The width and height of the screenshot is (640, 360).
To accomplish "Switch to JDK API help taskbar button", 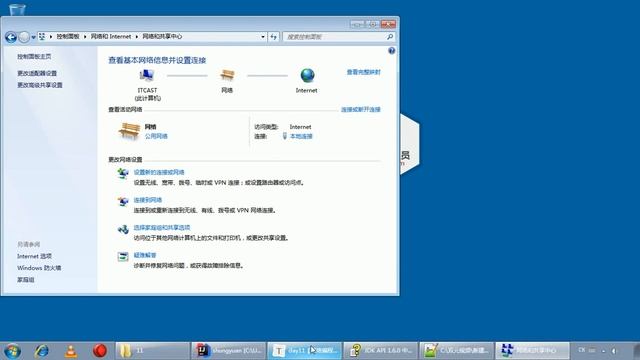I will (380, 351).
